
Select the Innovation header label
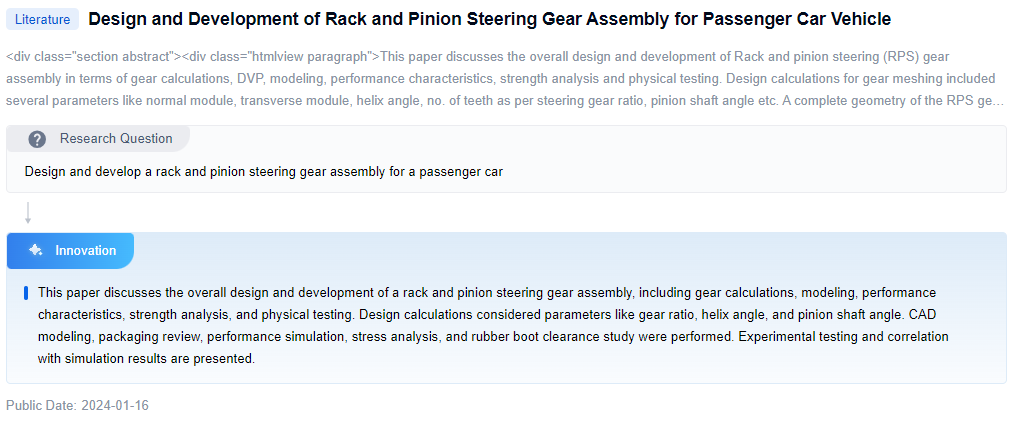coord(85,251)
